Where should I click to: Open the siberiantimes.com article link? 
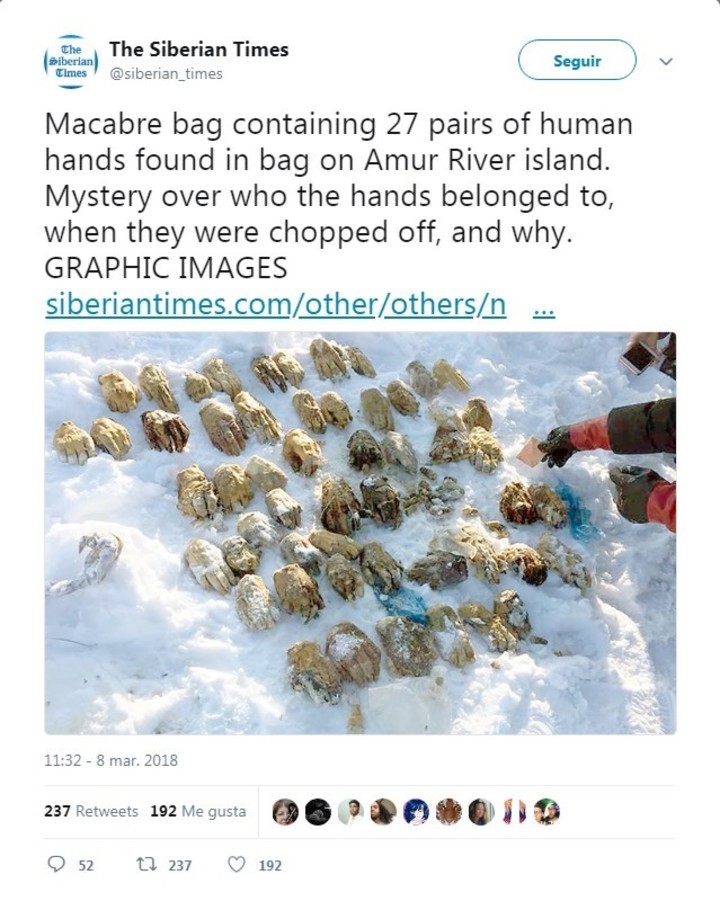[276, 304]
